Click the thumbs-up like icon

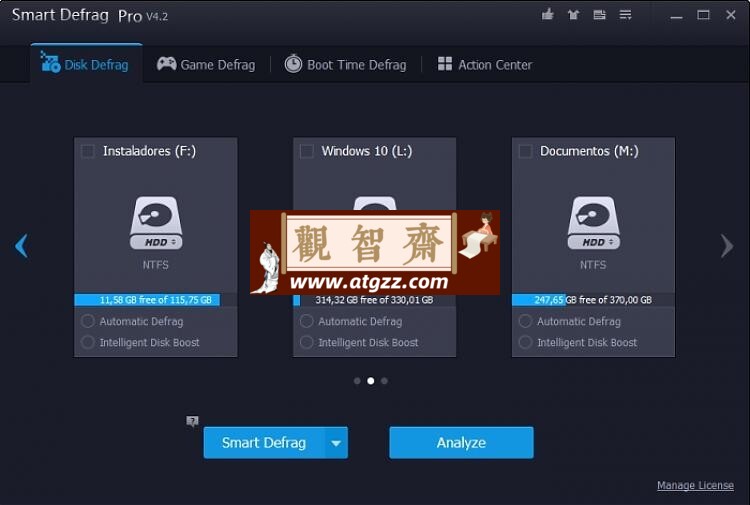548,15
